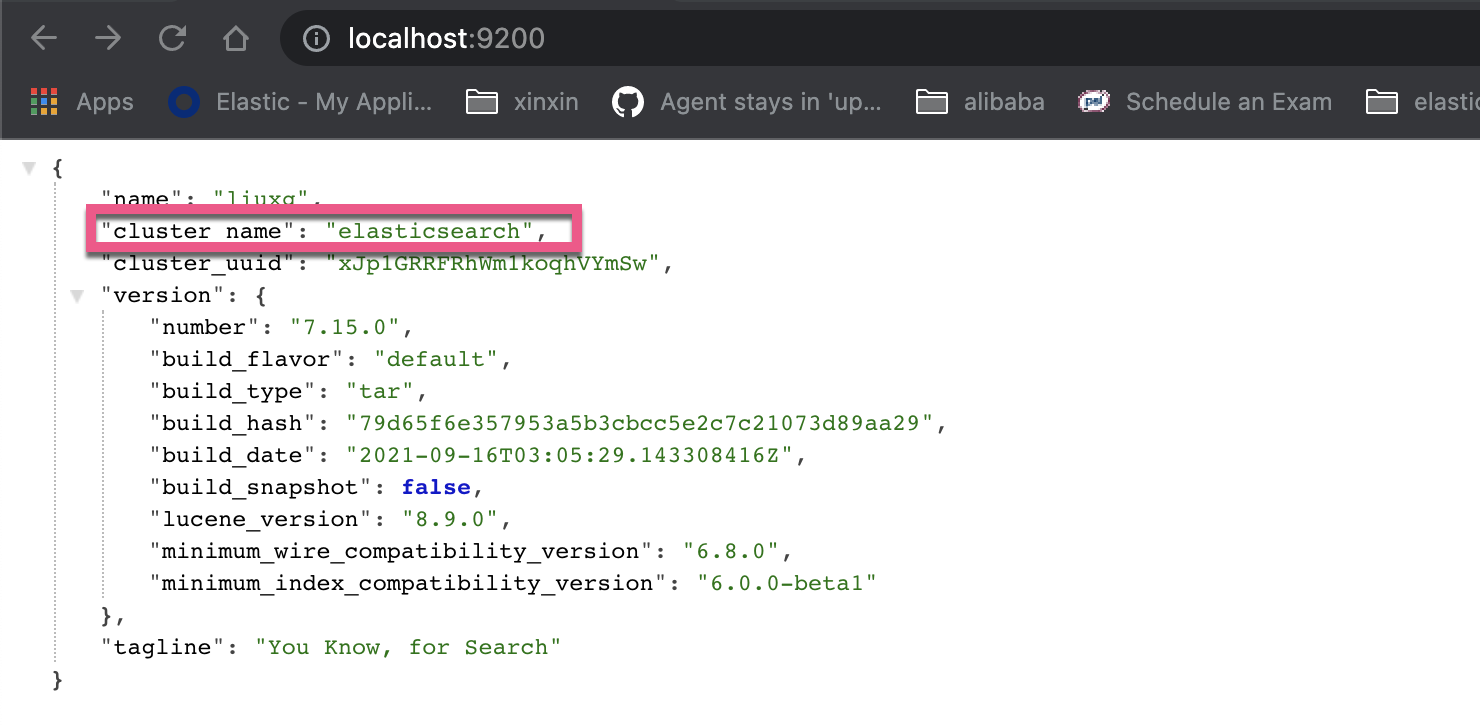Select the "6.0.0-beta1" value

[787, 583]
